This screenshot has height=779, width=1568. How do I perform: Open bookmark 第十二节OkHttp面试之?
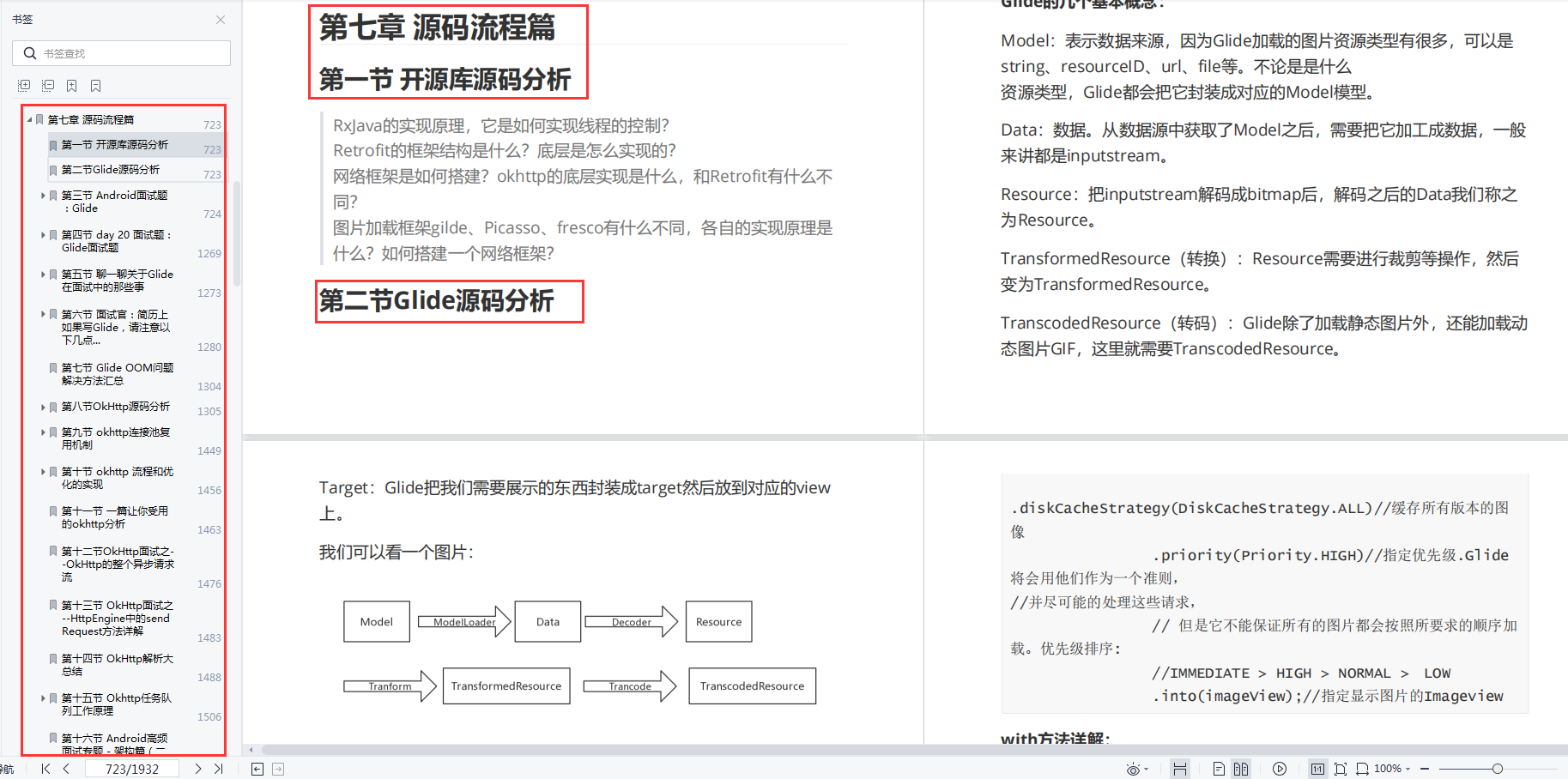click(118, 564)
